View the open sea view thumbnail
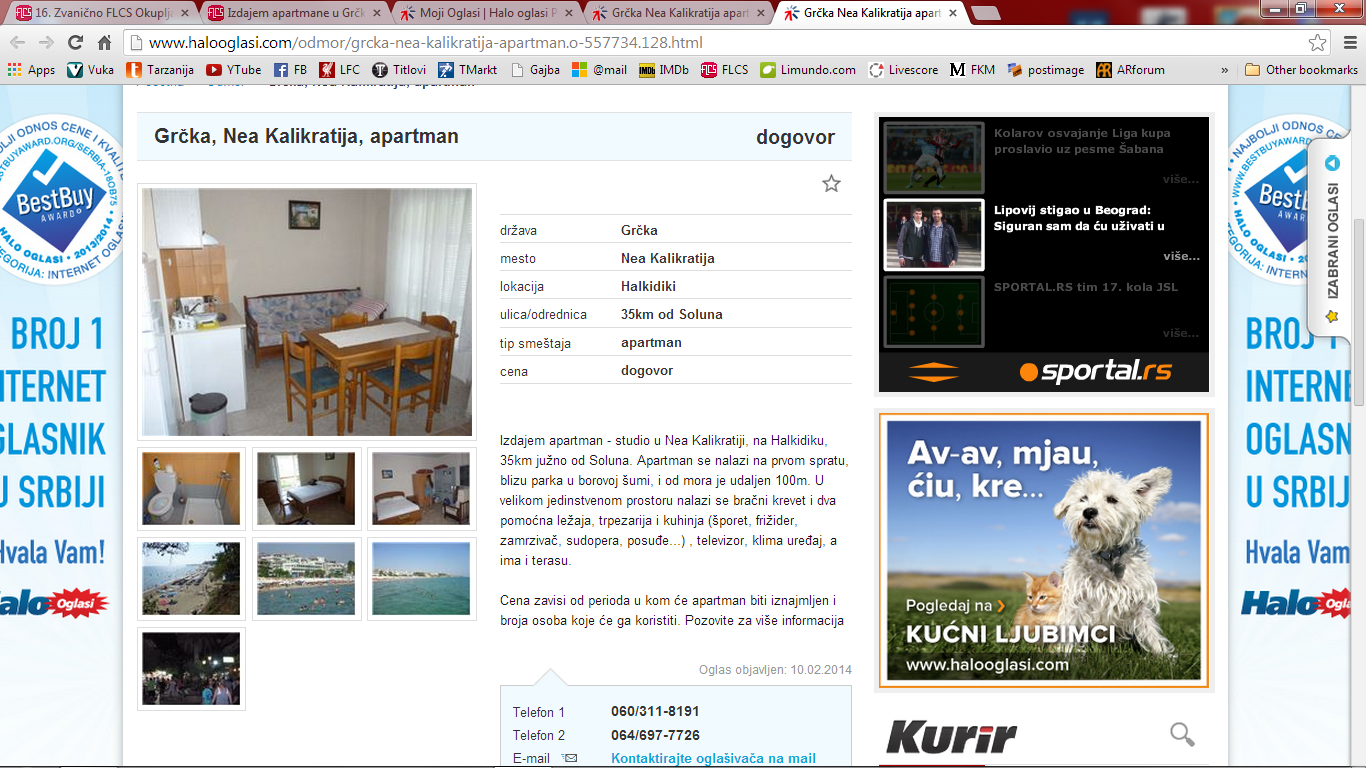 pyautogui.click(x=421, y=579)
